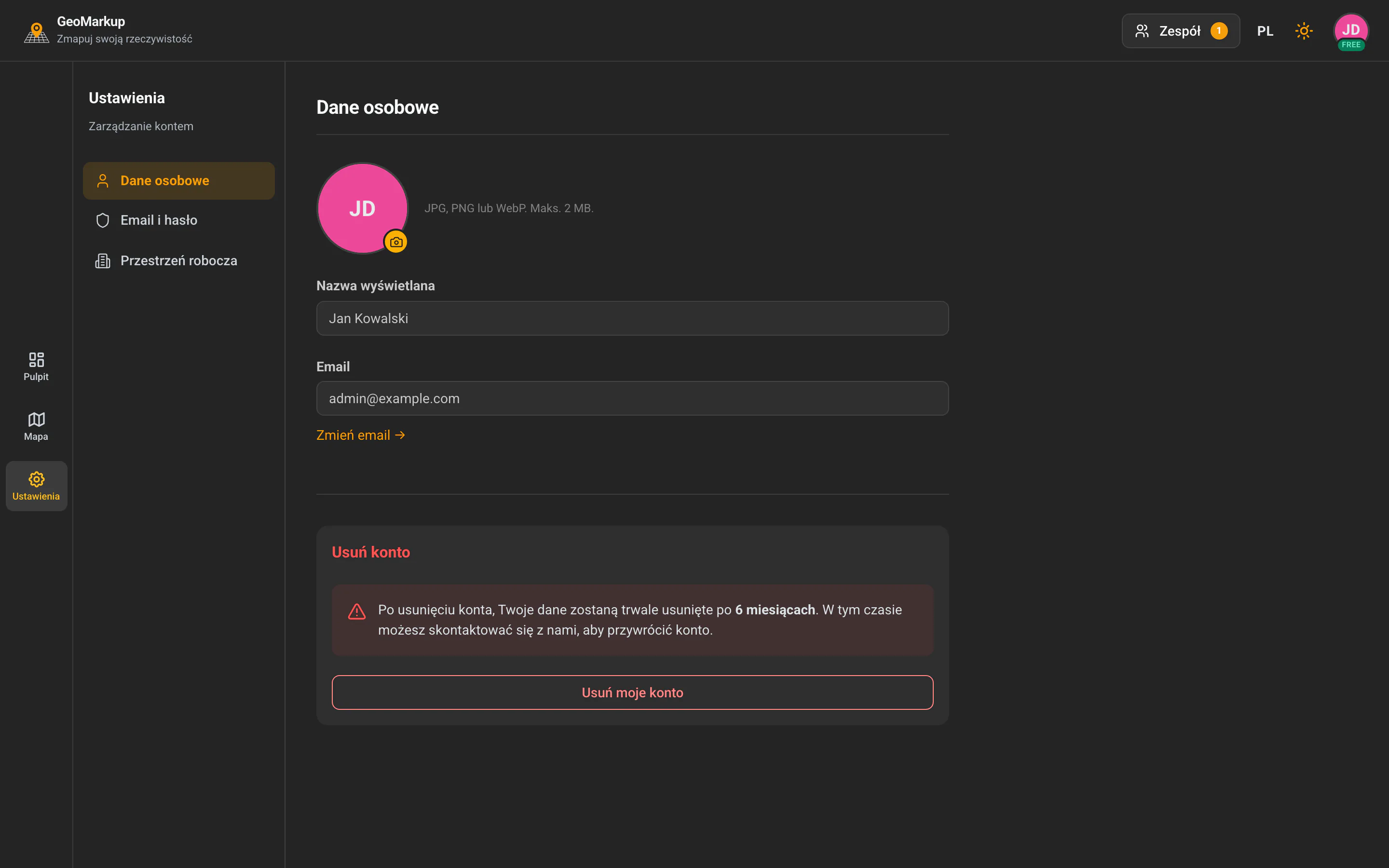Switch to Email i hasło section
Screen dimensions: 1389x868
tap(178, 220)
